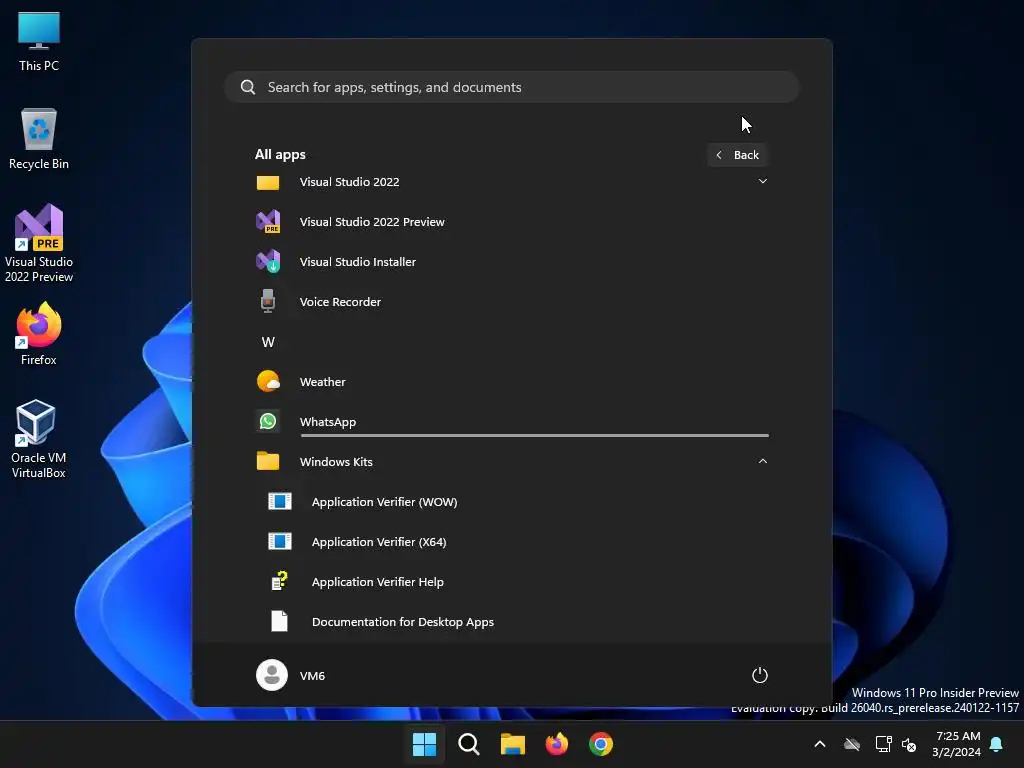Screen dimensions: 1024x768
Task: Open Application Verifier (X64) icon
Action: coord(280,541)
